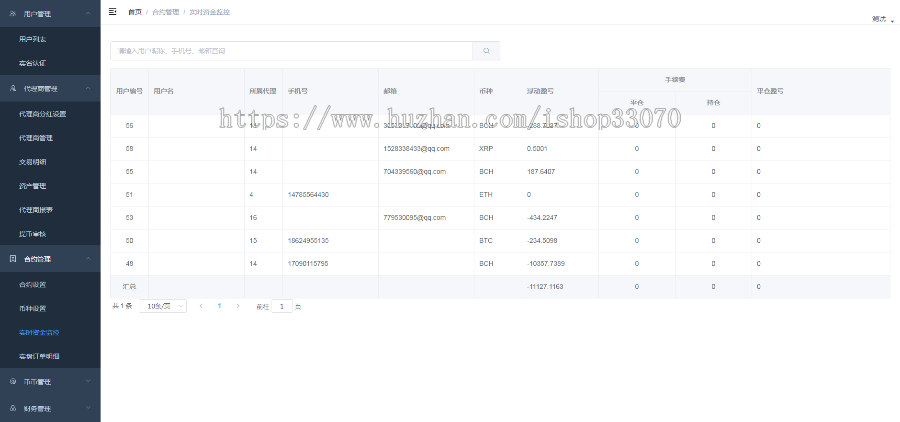
Task: Click phone number 17090115795
Action: click(x=308, y=264)
